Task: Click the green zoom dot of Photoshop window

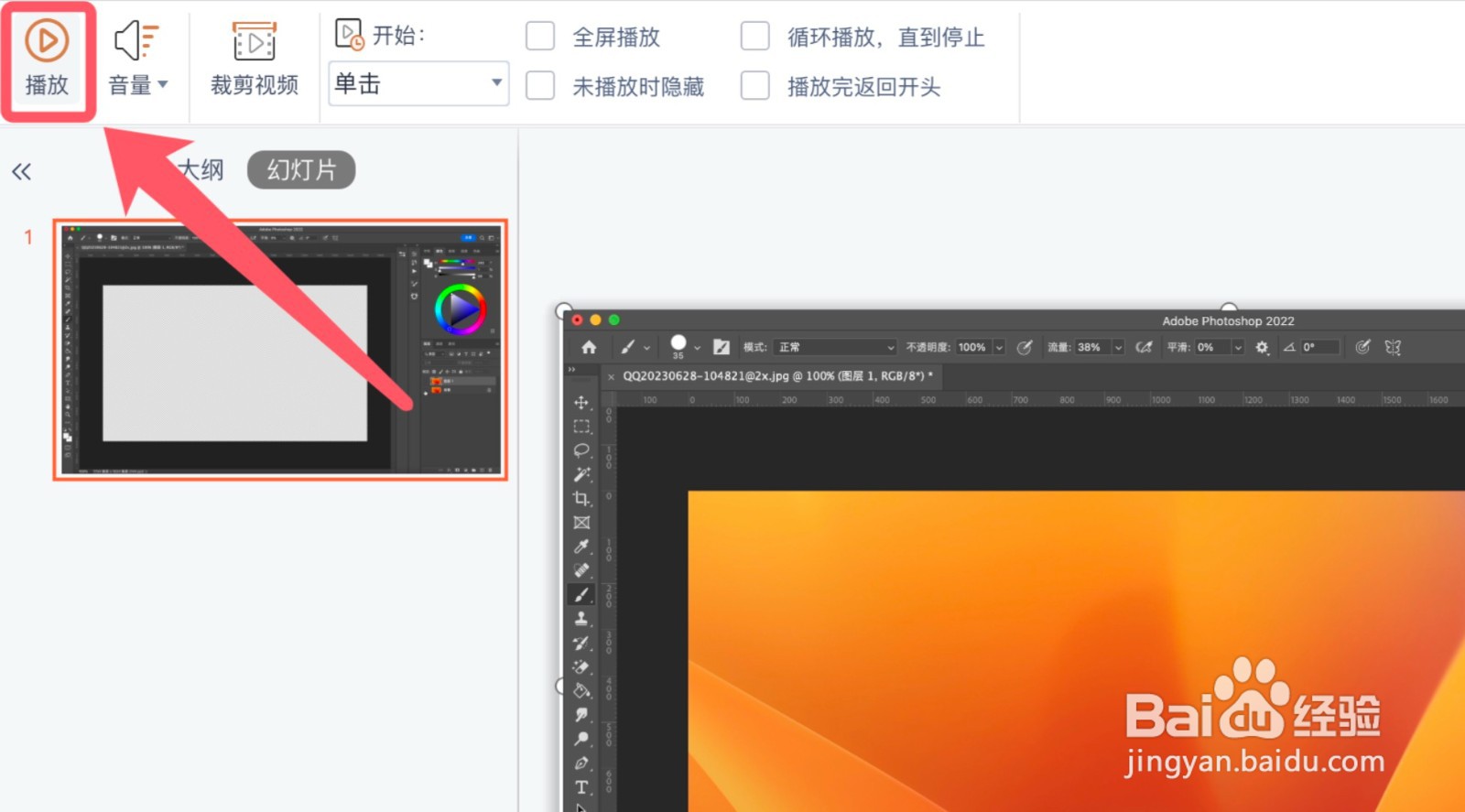Action: tap(614, 319)
